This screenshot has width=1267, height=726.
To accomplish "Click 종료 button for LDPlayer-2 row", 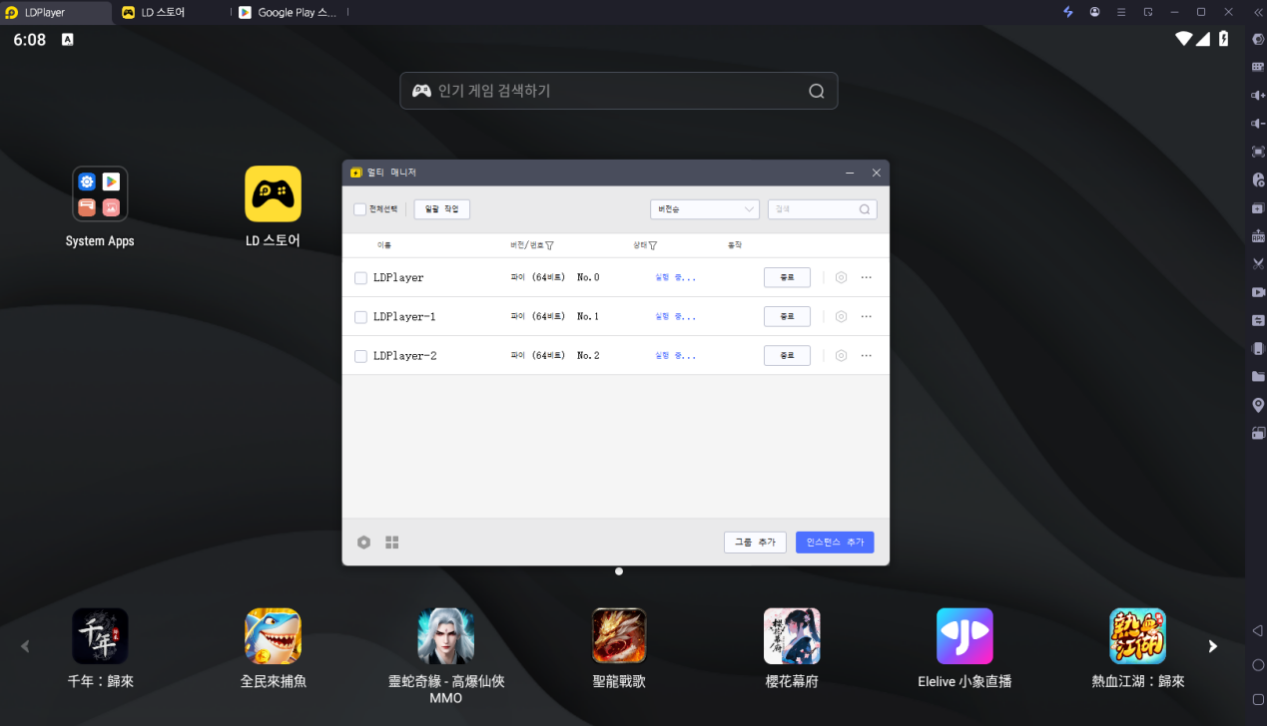I will [787, 355].
